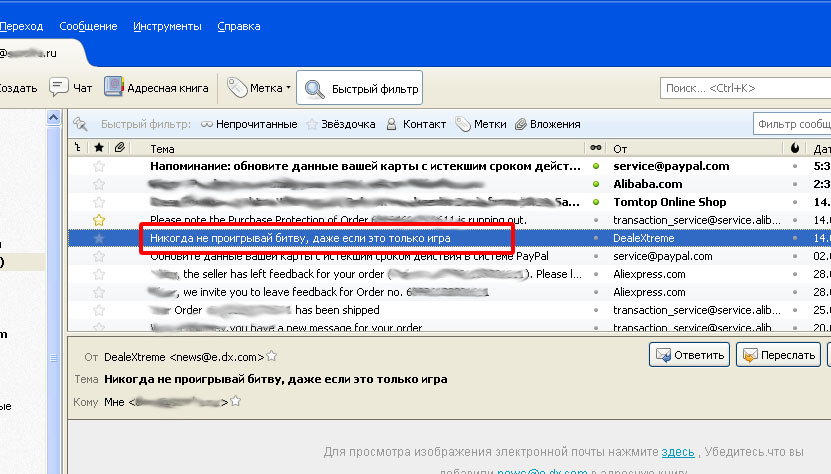Star the selected DealeXtreme message
This screenshot has width=831, height=474.
(99, 239)
